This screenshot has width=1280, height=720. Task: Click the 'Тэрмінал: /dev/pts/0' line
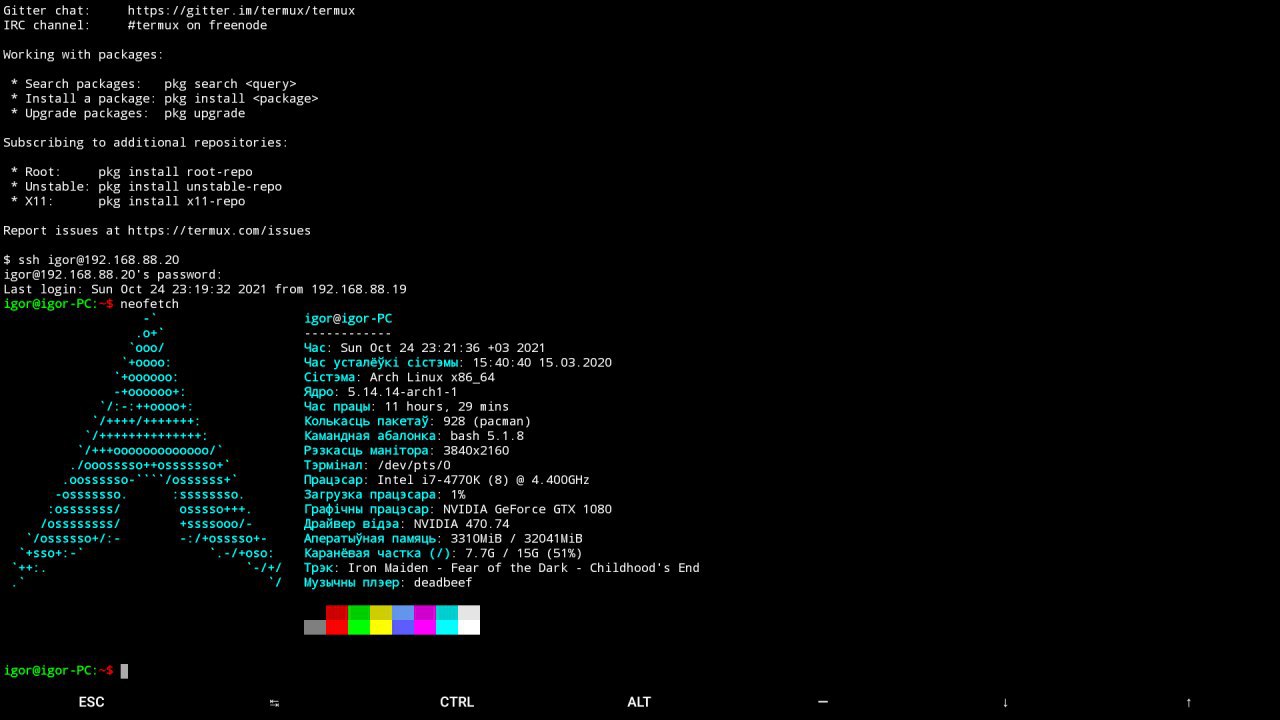click(377, 465)
